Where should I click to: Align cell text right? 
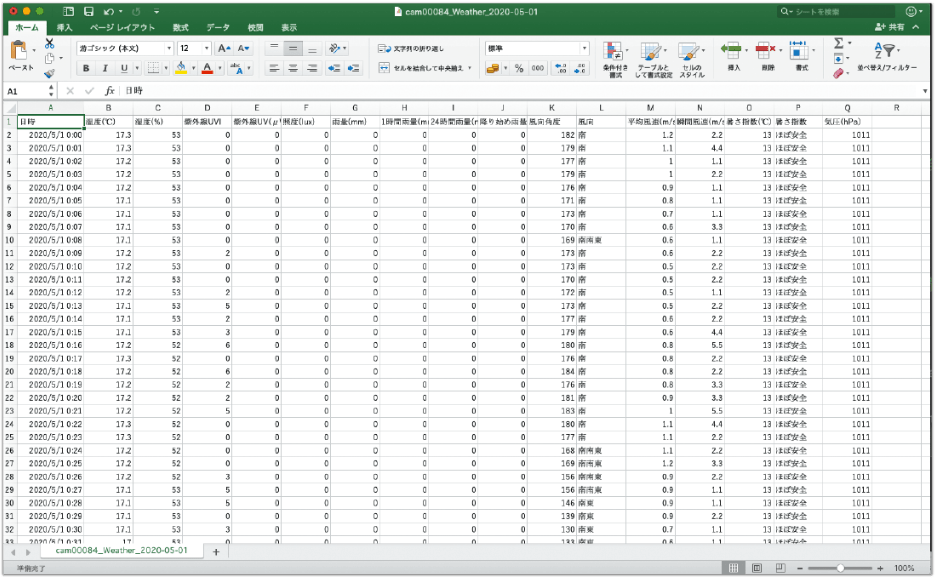point(312,69)
